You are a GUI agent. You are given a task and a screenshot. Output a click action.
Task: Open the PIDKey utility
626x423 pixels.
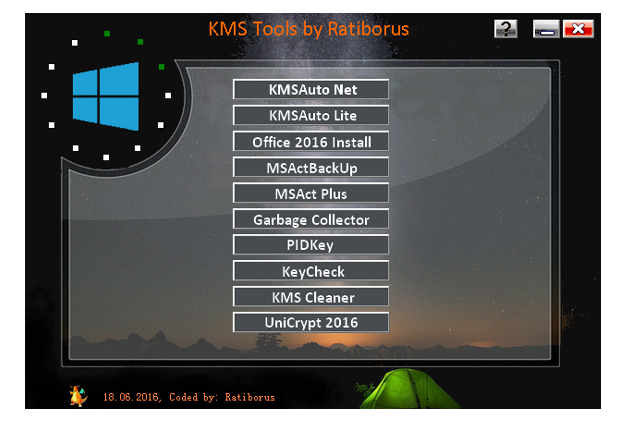pos(311,245)
